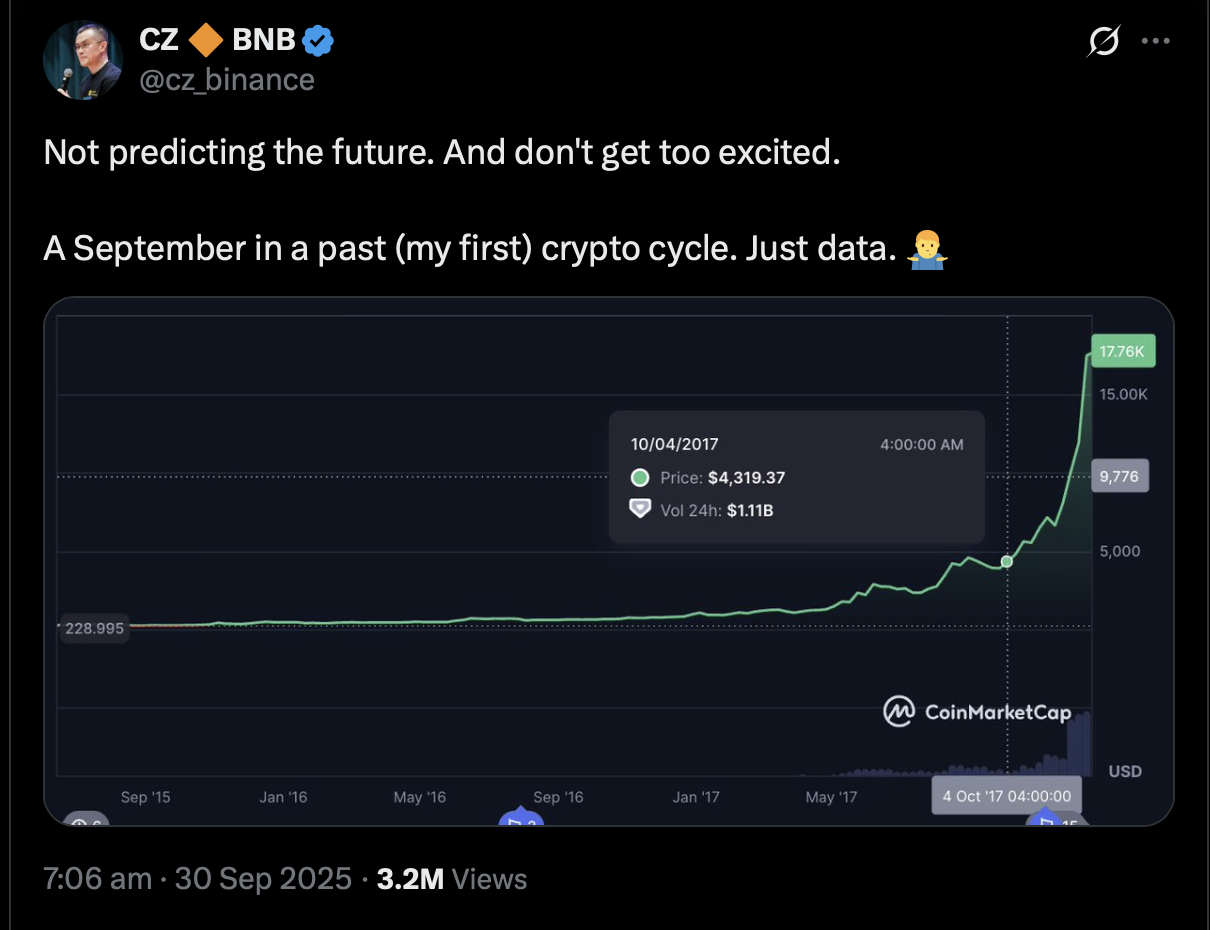Click the 4 Oct '17 date marker
Viewport: 1210px width, 930px height.
pyautogui.click(x=1006, y=797)
